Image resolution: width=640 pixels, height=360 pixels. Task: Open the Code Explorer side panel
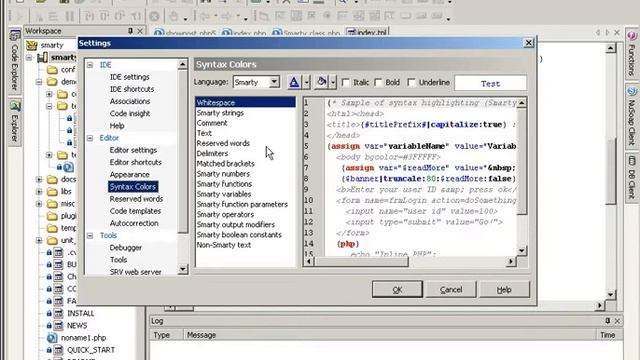coord(15,61)
